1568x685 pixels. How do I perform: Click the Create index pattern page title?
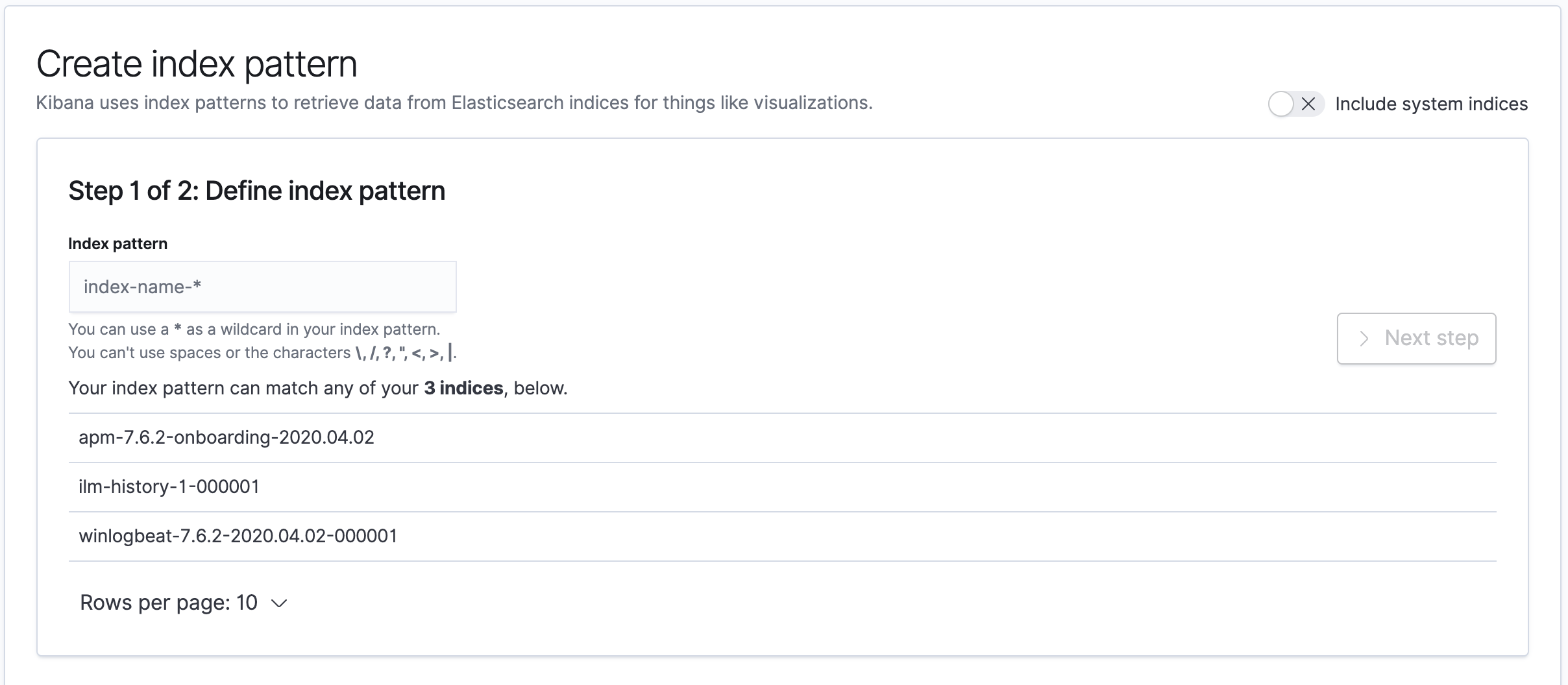tap(197, 64)
